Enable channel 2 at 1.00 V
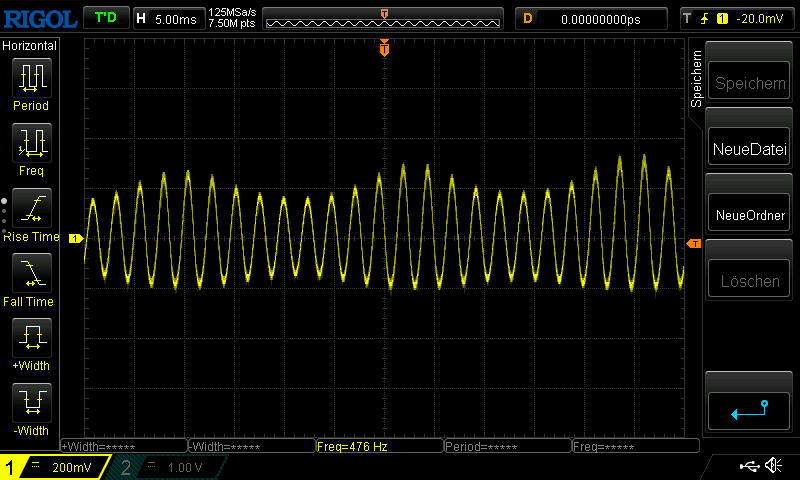The image size is (800, 480). (x=164, y=467)
